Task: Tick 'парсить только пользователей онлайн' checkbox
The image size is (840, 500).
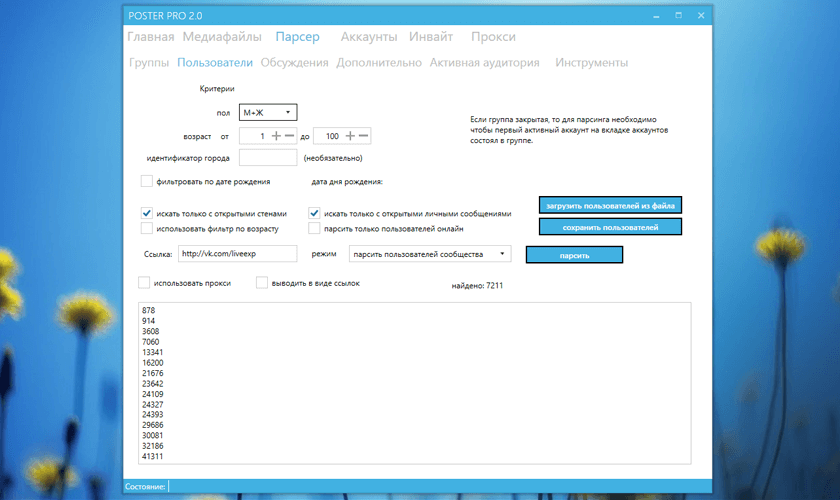Action: pyautogui.click(x=314, y=228)
